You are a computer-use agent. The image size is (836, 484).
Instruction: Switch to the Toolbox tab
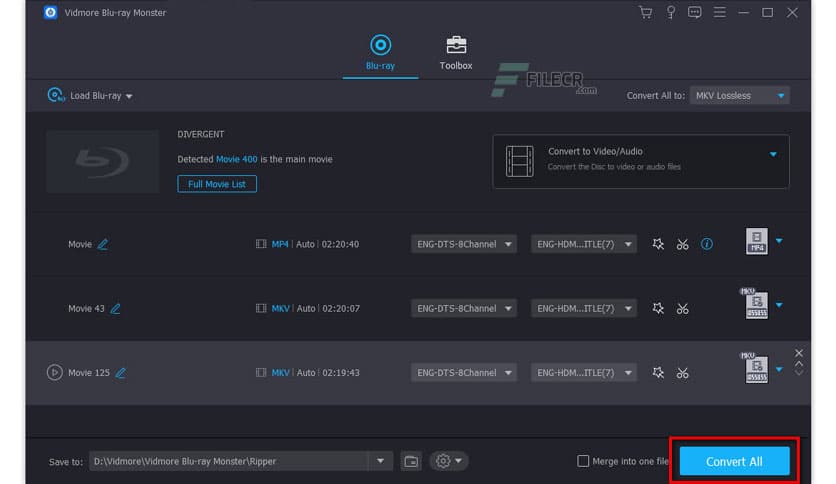456,52
